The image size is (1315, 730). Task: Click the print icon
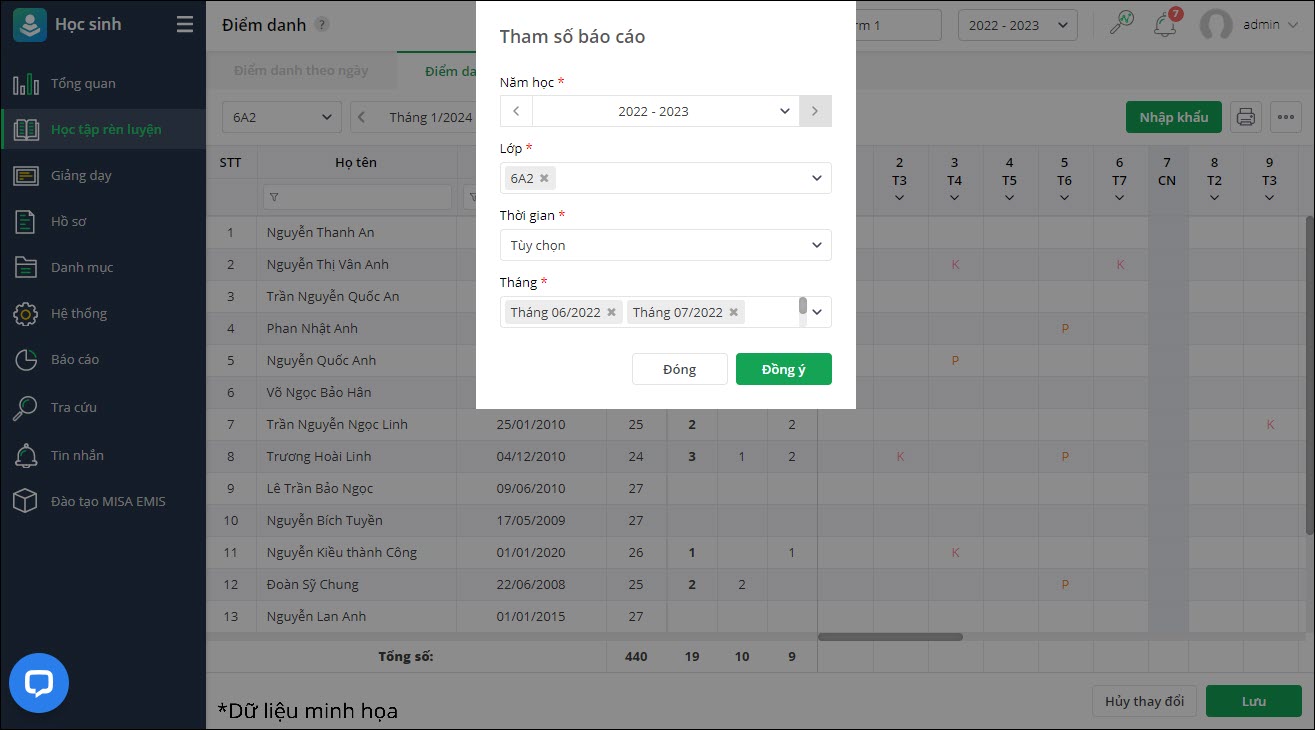(1245, 117)
